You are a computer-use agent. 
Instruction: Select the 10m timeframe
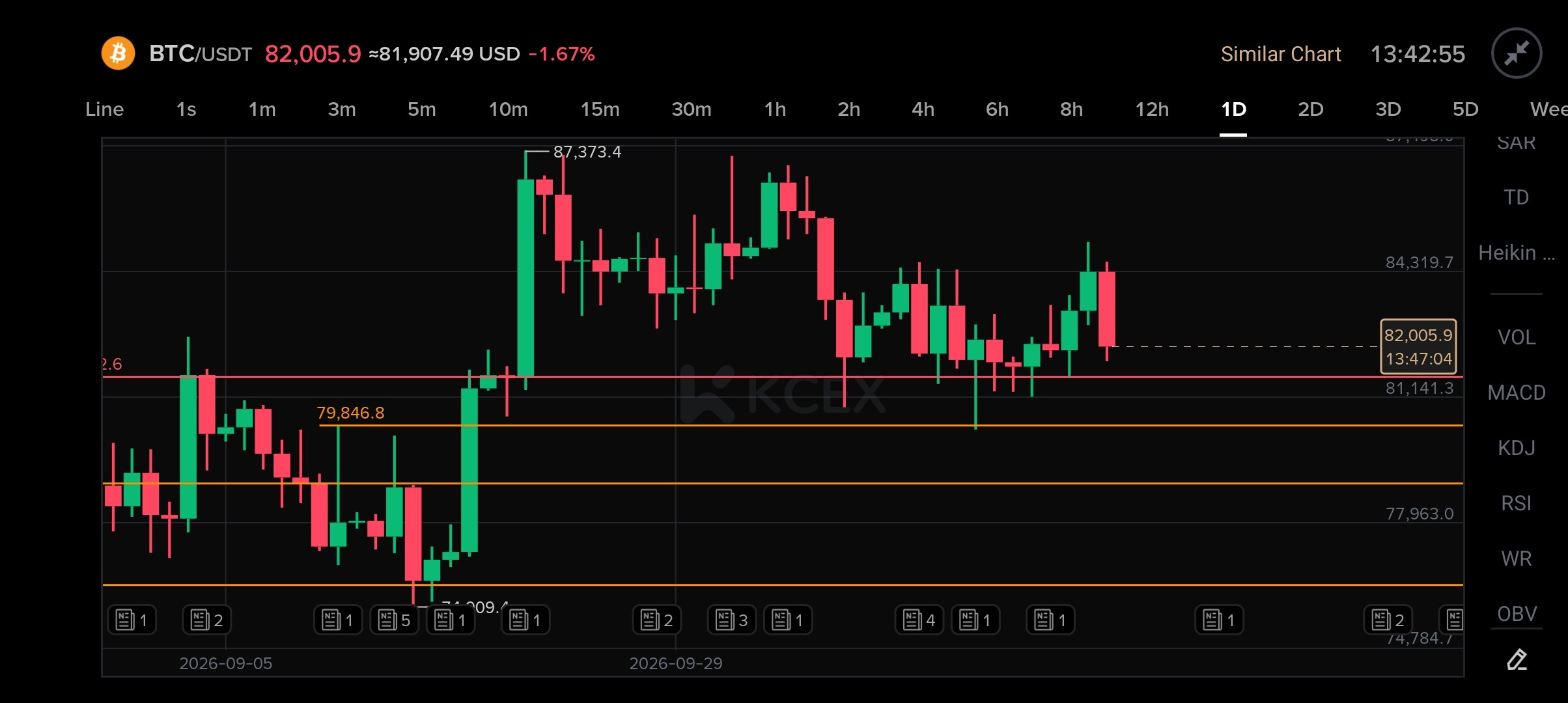[x=508, y=109]
